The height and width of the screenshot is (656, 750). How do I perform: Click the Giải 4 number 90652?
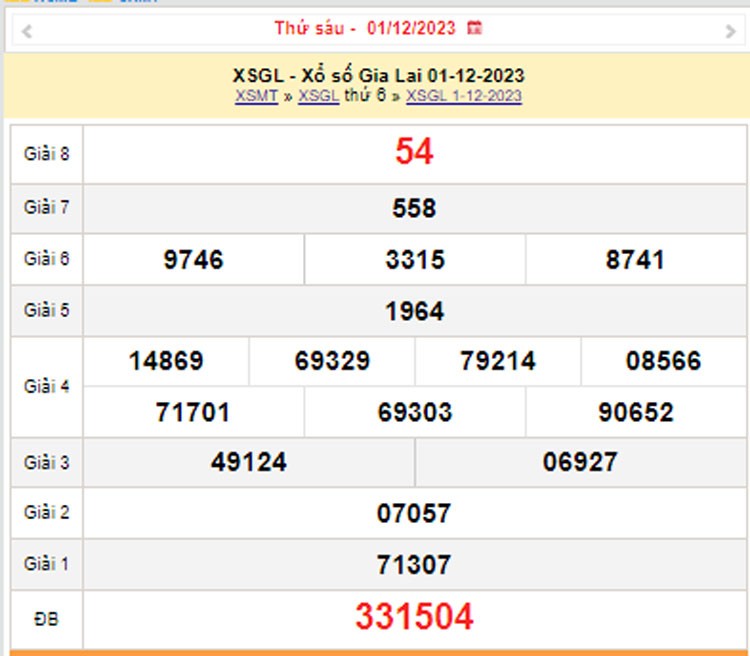coord(635,412)
